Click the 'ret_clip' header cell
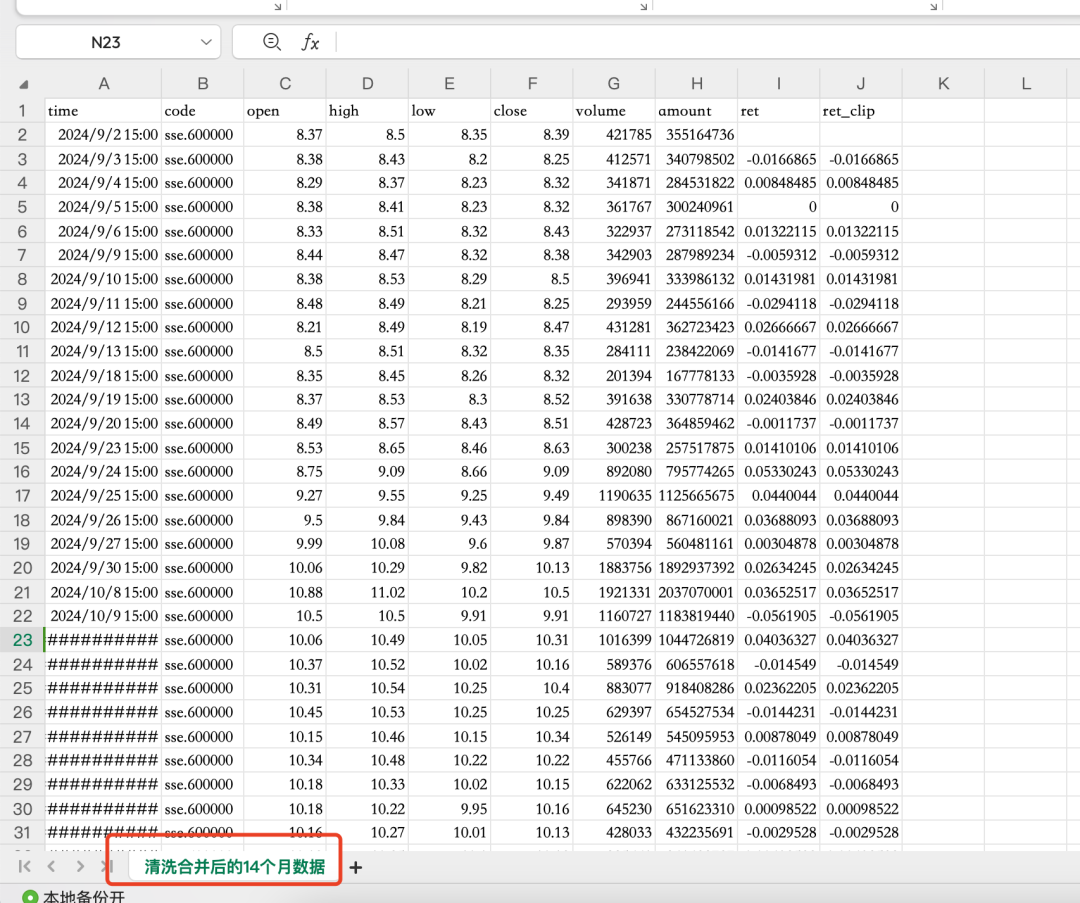1080x903 pixels. 861,111
